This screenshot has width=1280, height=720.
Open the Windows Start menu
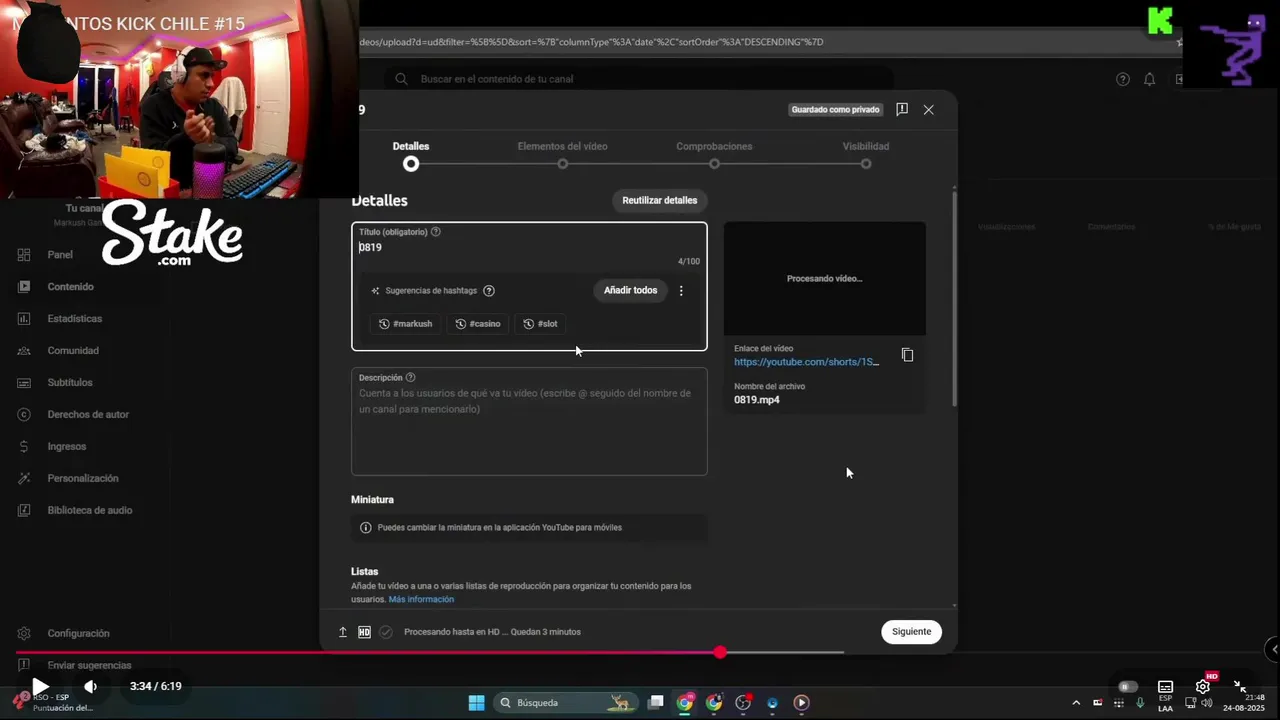coord(476,703)
